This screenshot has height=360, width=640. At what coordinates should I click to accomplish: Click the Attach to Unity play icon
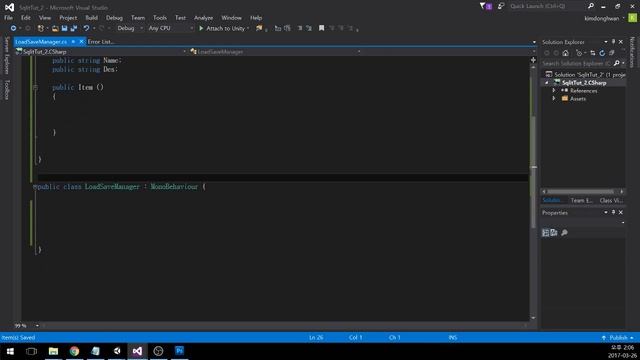(201, 28)
